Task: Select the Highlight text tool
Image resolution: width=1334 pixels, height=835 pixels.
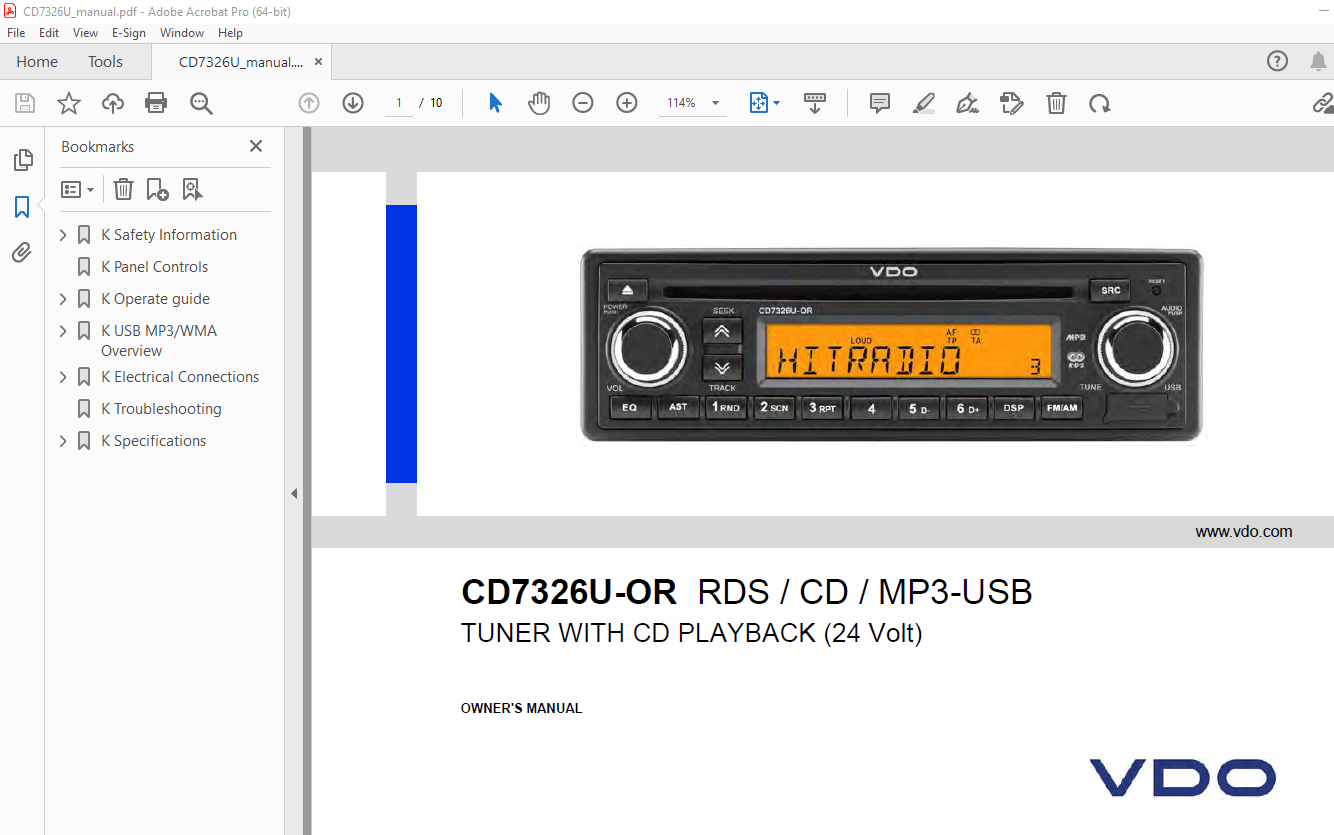Action: 924,103
